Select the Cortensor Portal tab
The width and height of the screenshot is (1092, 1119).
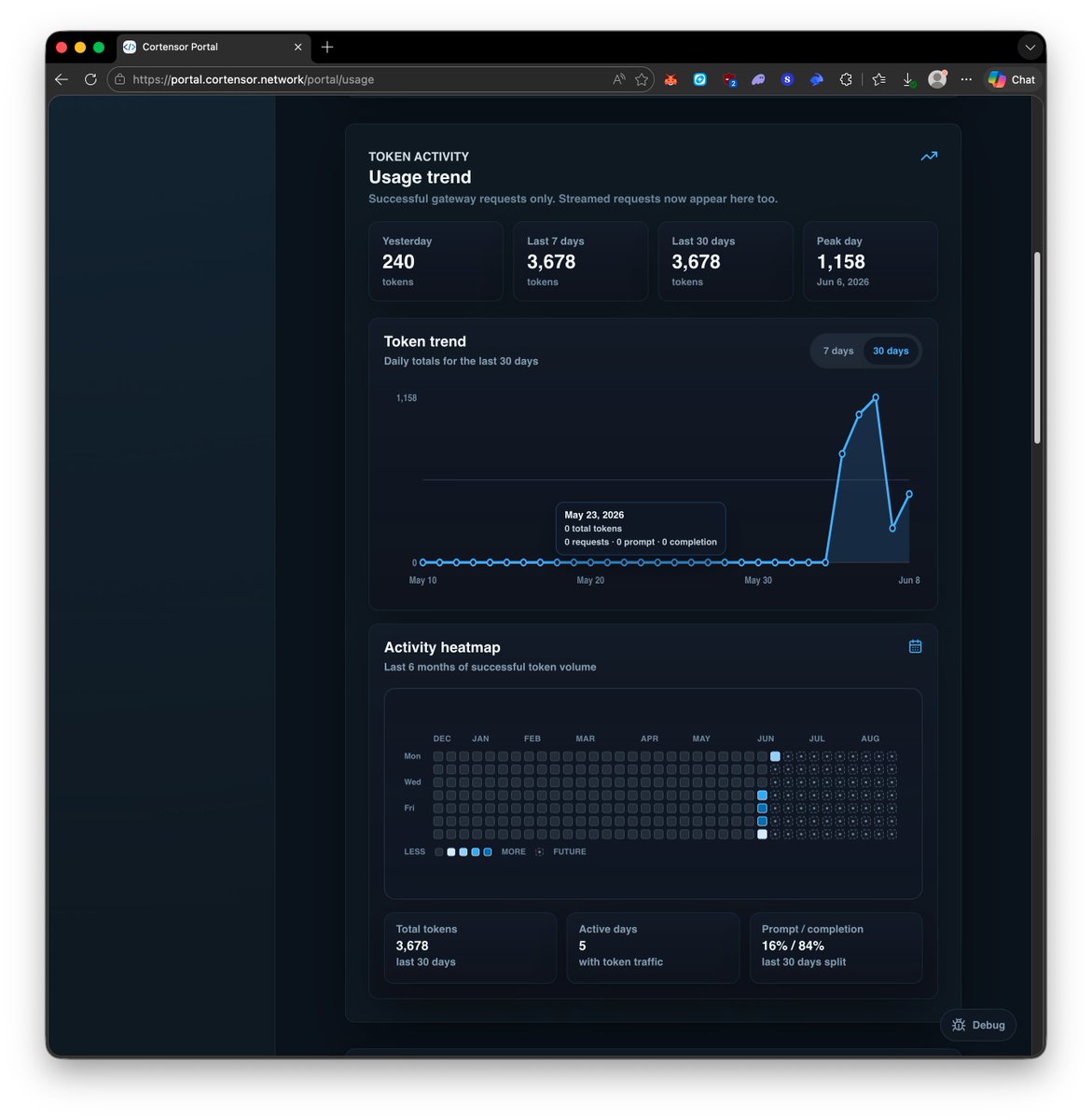click(214, 47)
